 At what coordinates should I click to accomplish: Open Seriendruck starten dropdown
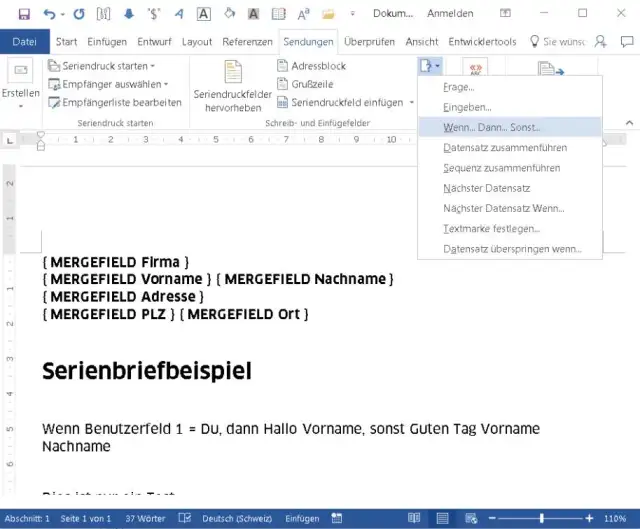pyautogui.click(x=101, y=66)
